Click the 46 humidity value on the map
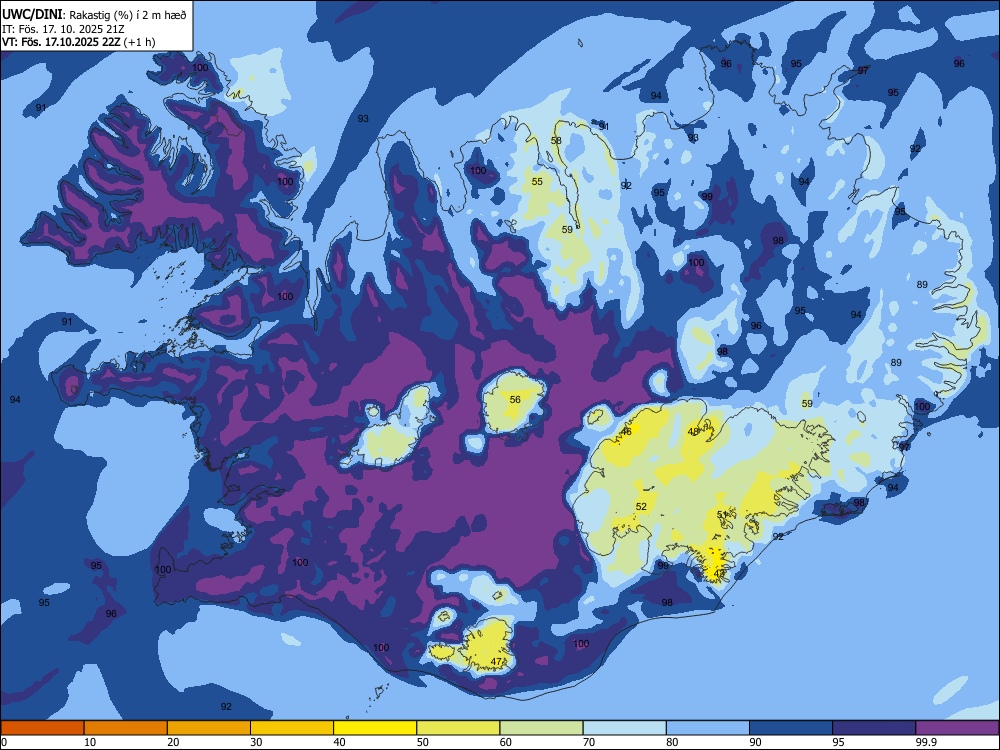 point(626,431)
